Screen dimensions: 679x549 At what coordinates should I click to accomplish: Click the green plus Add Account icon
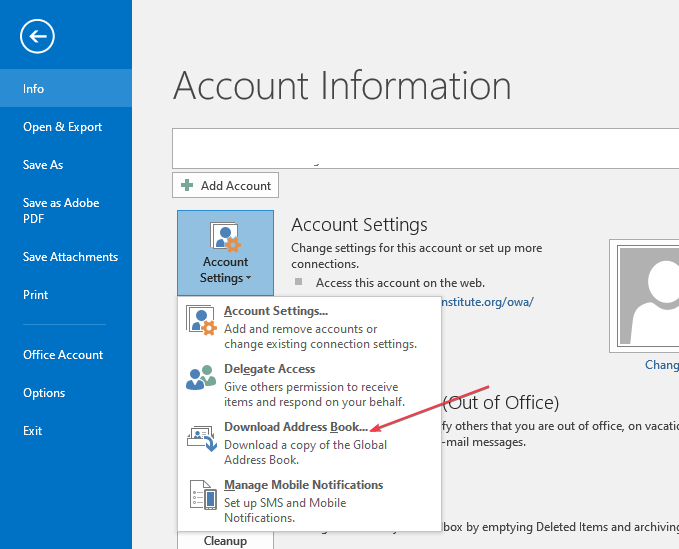click(187, 185)
